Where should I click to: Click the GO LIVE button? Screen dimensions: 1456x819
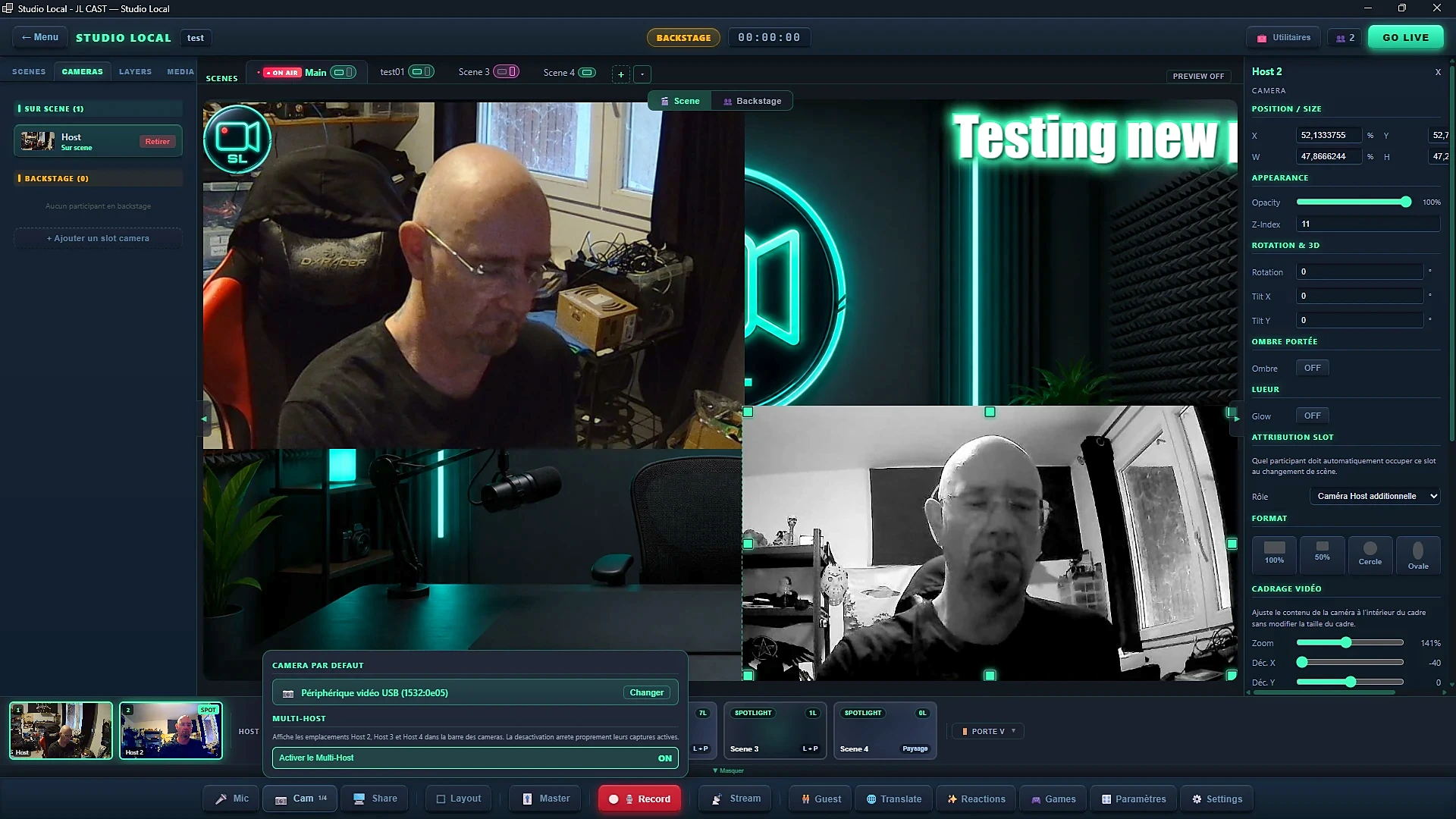pyautogui.click(x=1405, y=37)
